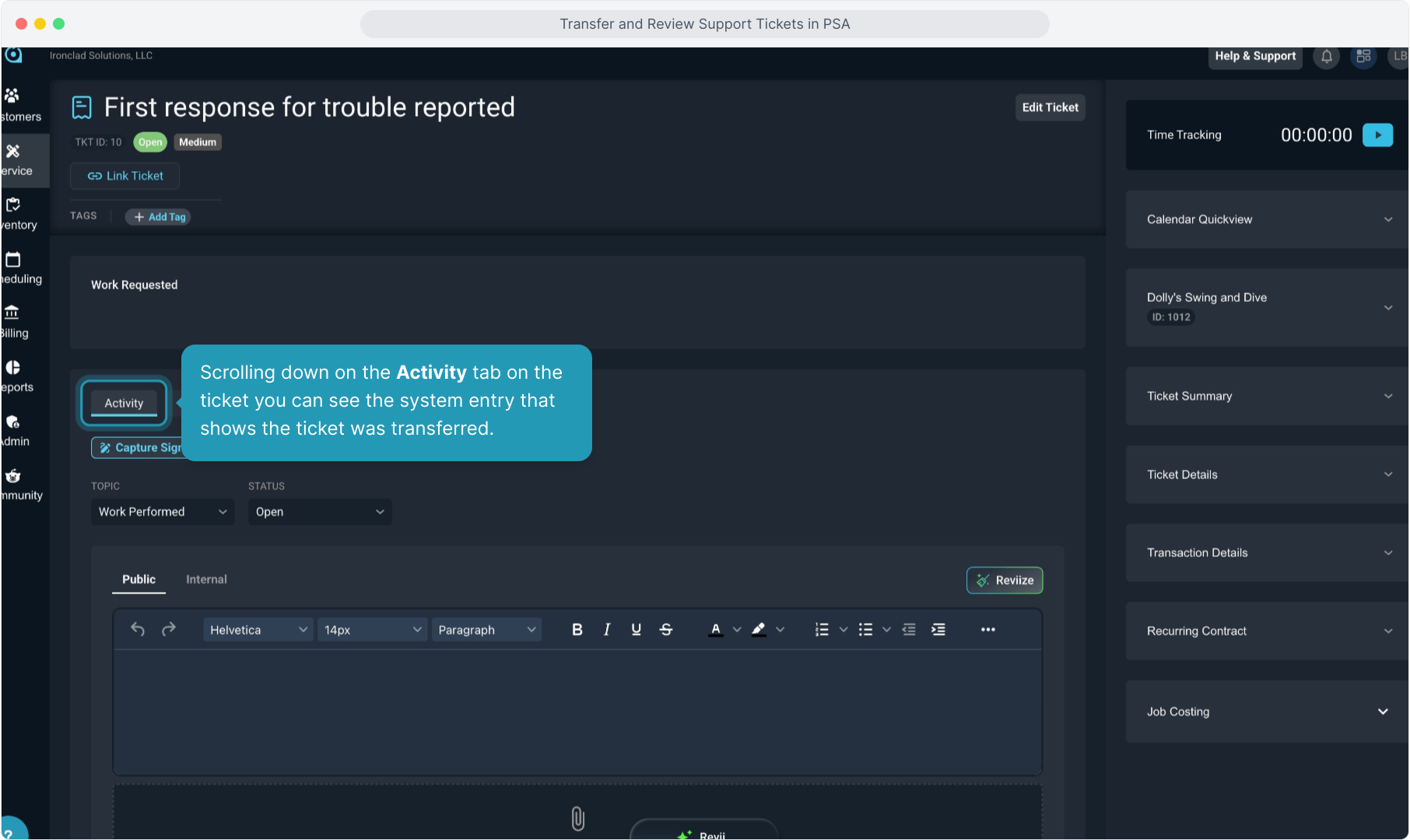The width and height of the screenshot is (1410, 840).
Task: Switch to the Internal note tab
Action: 206,579
